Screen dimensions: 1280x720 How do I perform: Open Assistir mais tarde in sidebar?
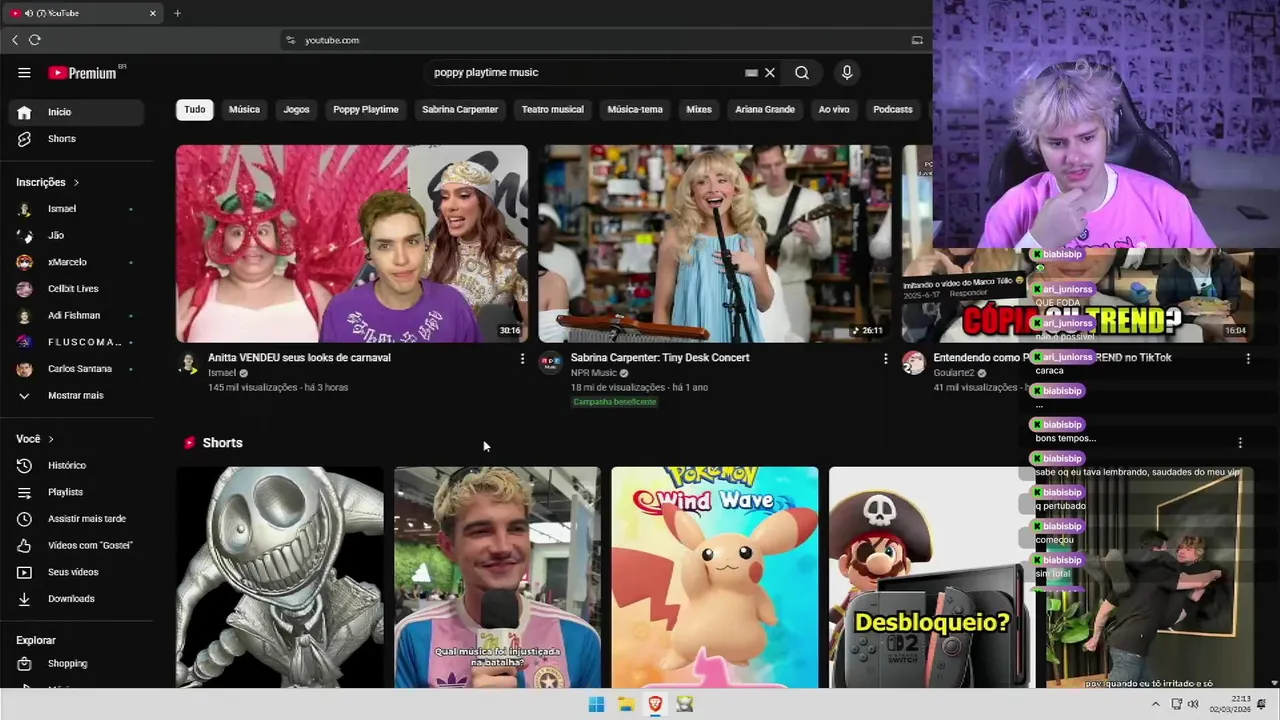[76, 519]
